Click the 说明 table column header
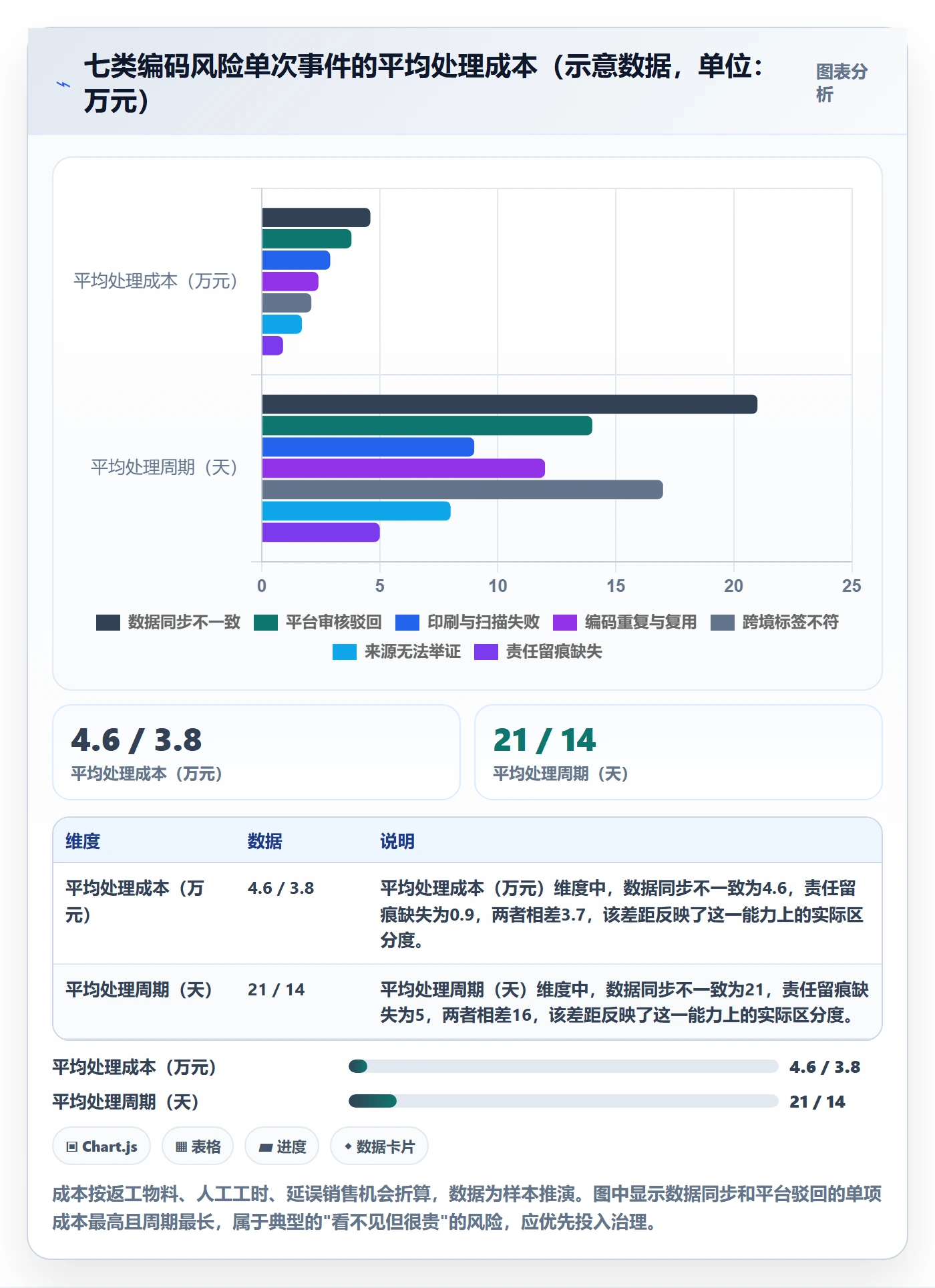The height and width of the screenshot is (1288, 935). click(397, 841)
